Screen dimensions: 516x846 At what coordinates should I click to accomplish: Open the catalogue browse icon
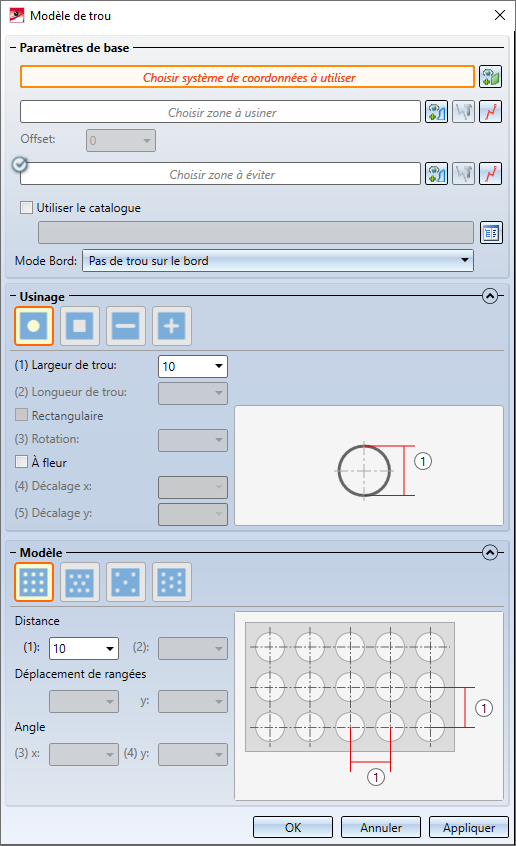[491, 233]
